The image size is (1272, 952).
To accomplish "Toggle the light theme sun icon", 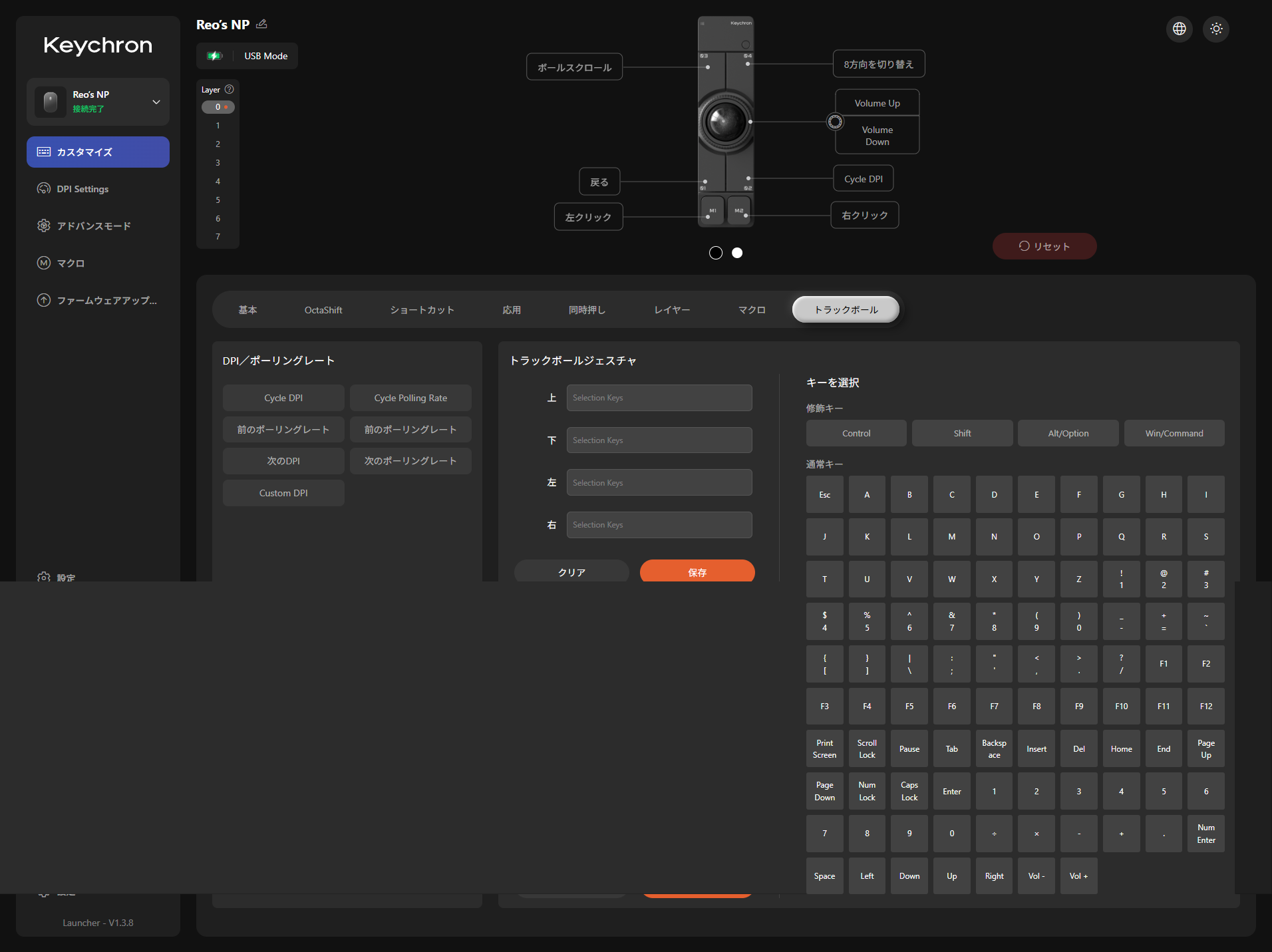I will click(x=1215, y=29).
